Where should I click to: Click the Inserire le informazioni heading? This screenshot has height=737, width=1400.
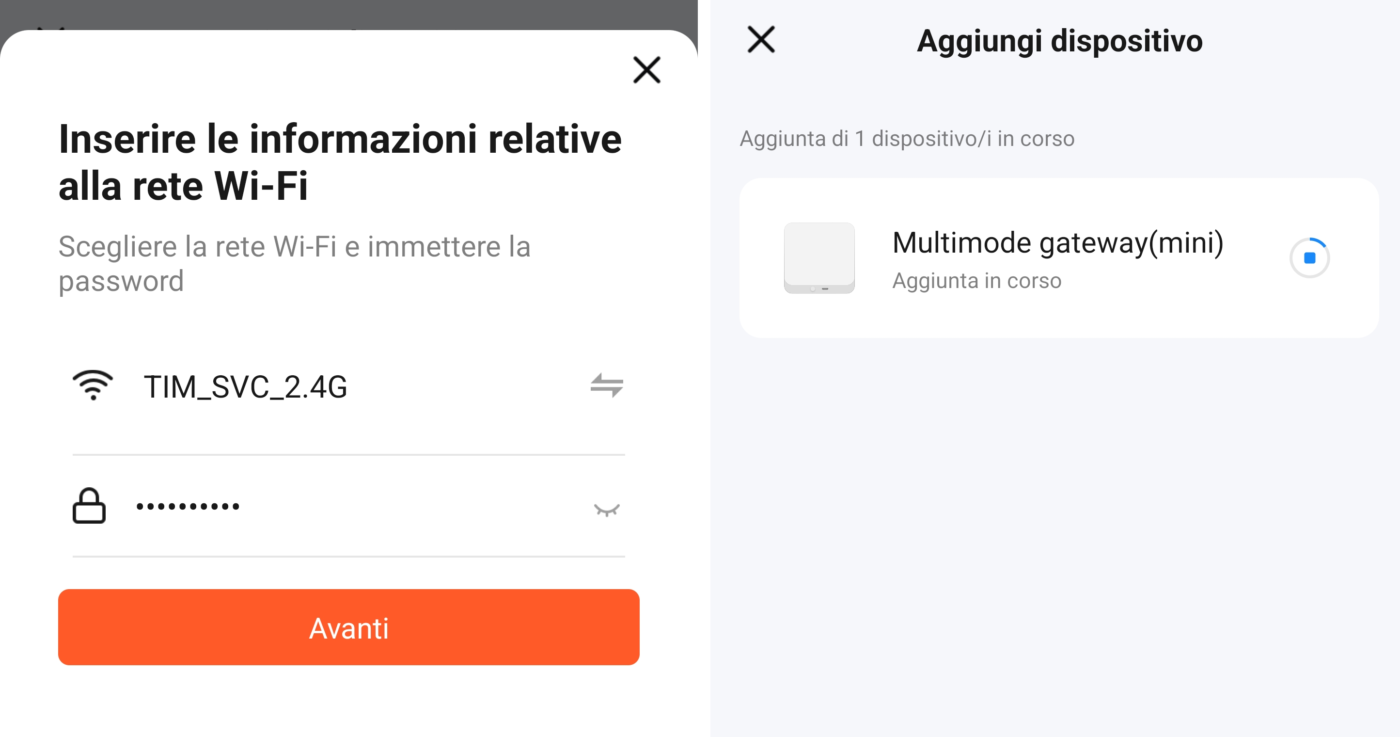pos(340,162)
